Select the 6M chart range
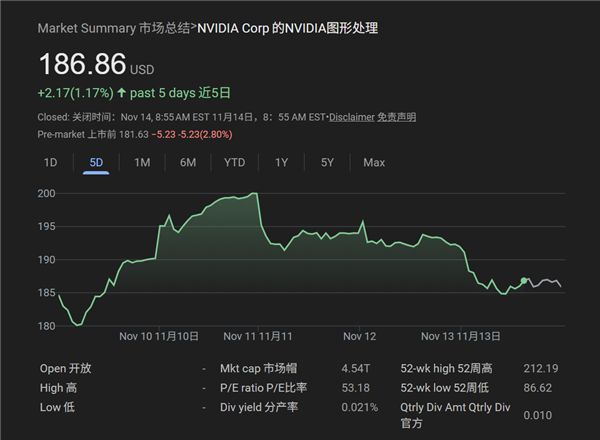The image size is (600, 440). click(188, 162)
